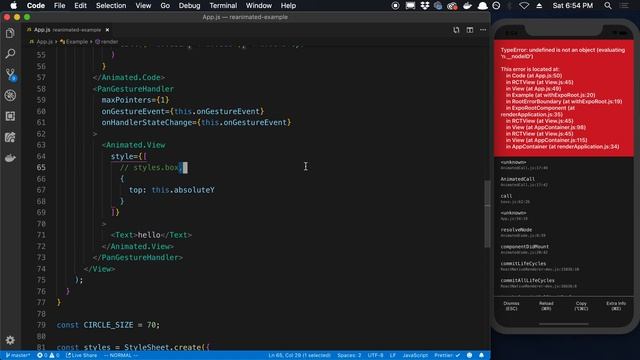Open the Docker view in activity bar
This screenshot has height=360, width=640.
[10, 158]
